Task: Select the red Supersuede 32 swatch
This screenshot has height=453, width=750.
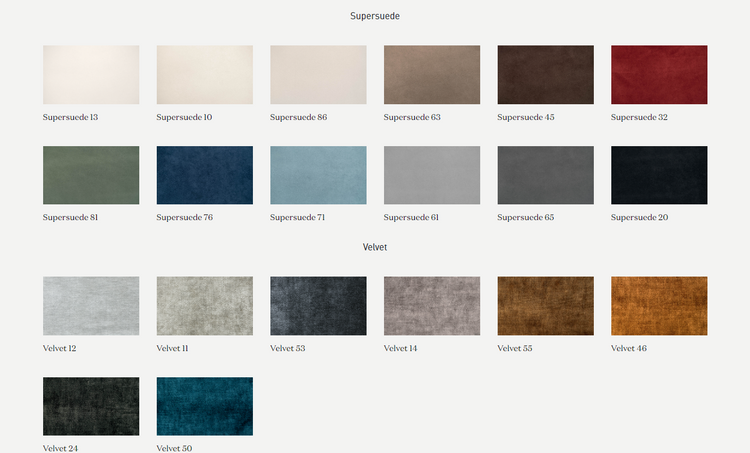Action: [659, 74]
